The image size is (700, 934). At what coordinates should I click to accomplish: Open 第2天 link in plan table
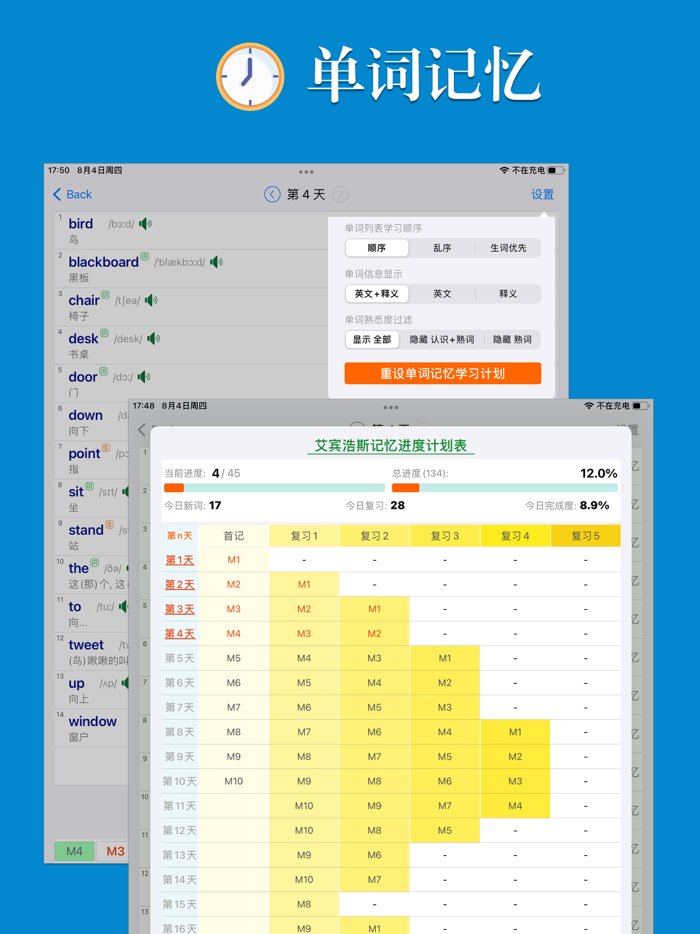(x=179, y=584)
